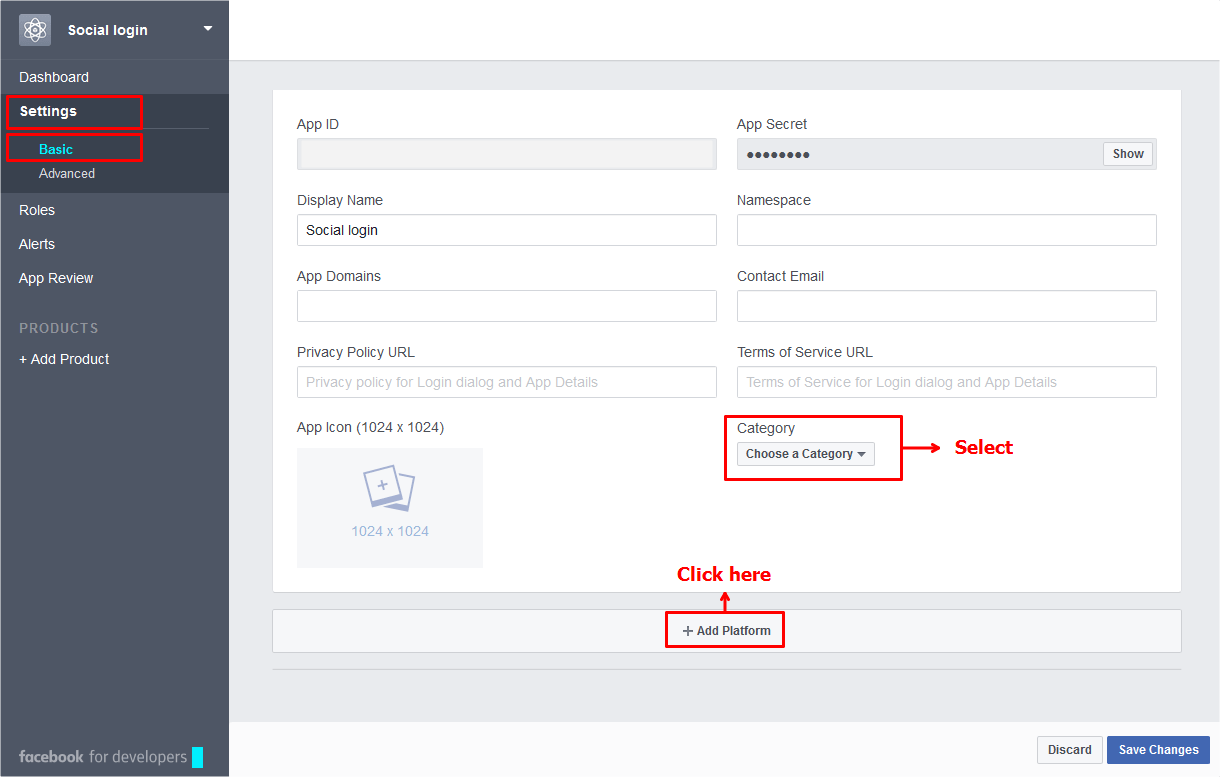Open the Dashboard menu item

point(54,77)
